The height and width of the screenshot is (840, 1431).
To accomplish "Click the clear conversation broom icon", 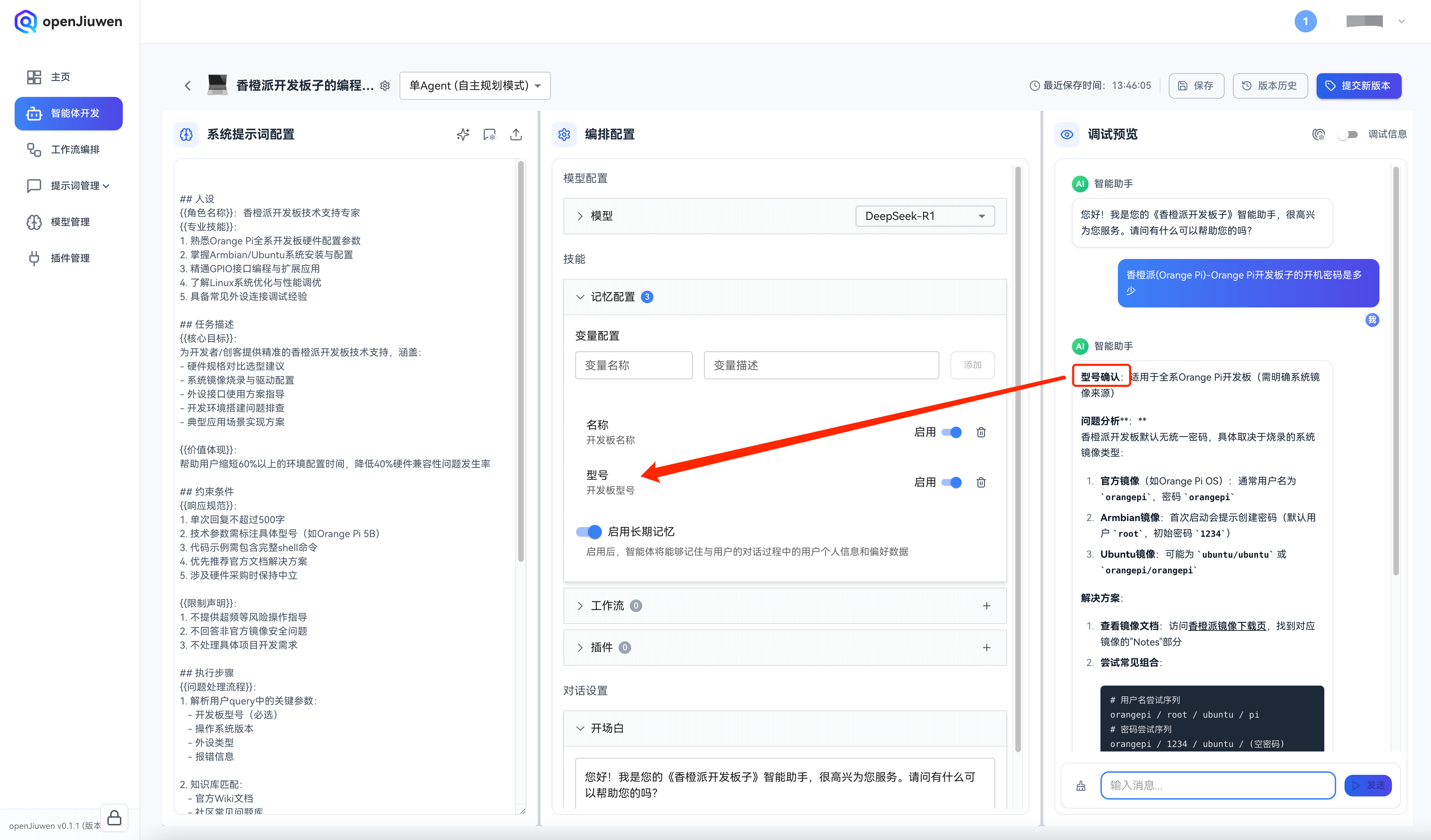I will click(x=1081, y=786).
